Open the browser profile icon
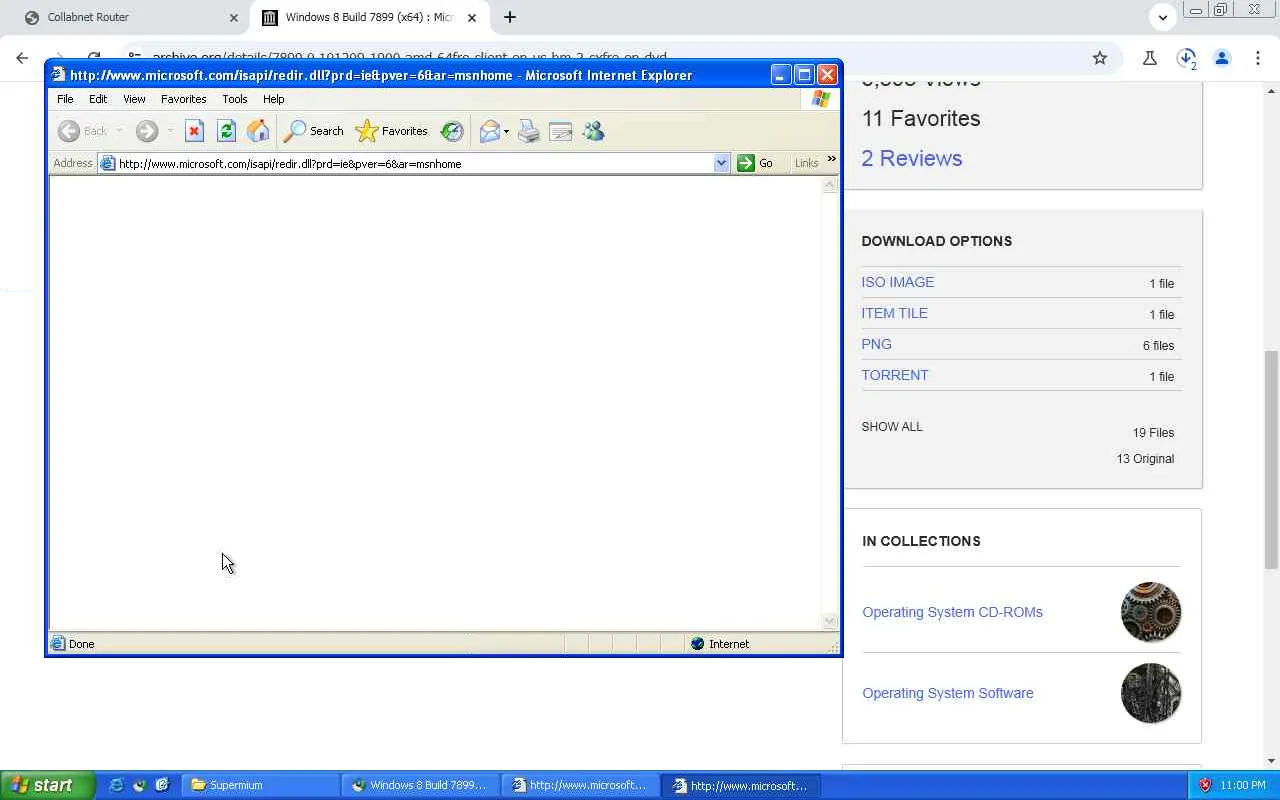The width and height of the screenshot is (1280, 800). click(1222, 58)
